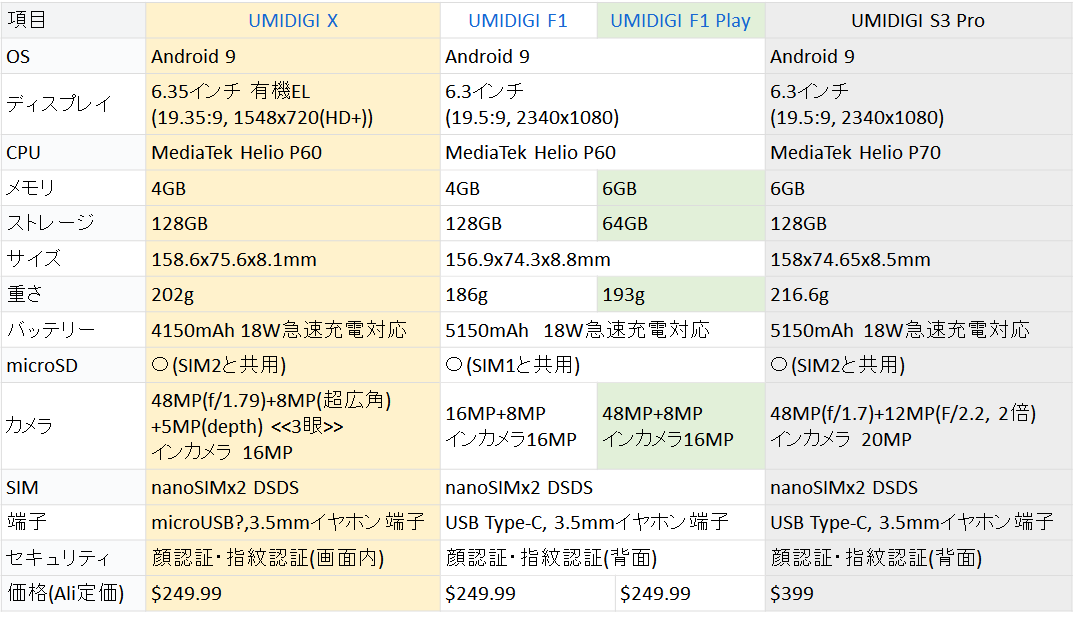Viewport: 1073px width, 619px height.
Task: Select the 6.35インチ 有機EL display cell
Action: (x=292, y=104)
